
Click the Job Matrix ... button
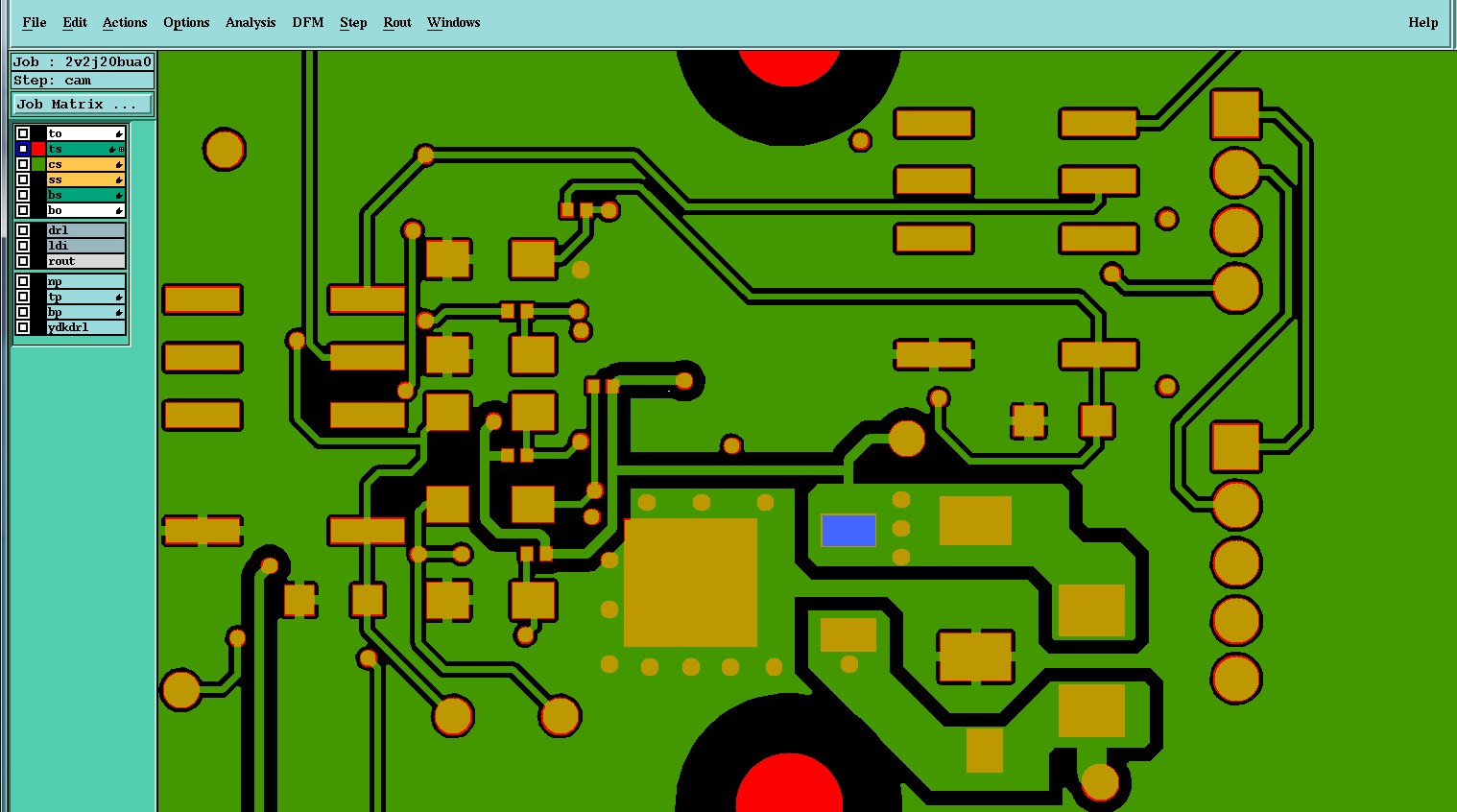pos(82,104)
